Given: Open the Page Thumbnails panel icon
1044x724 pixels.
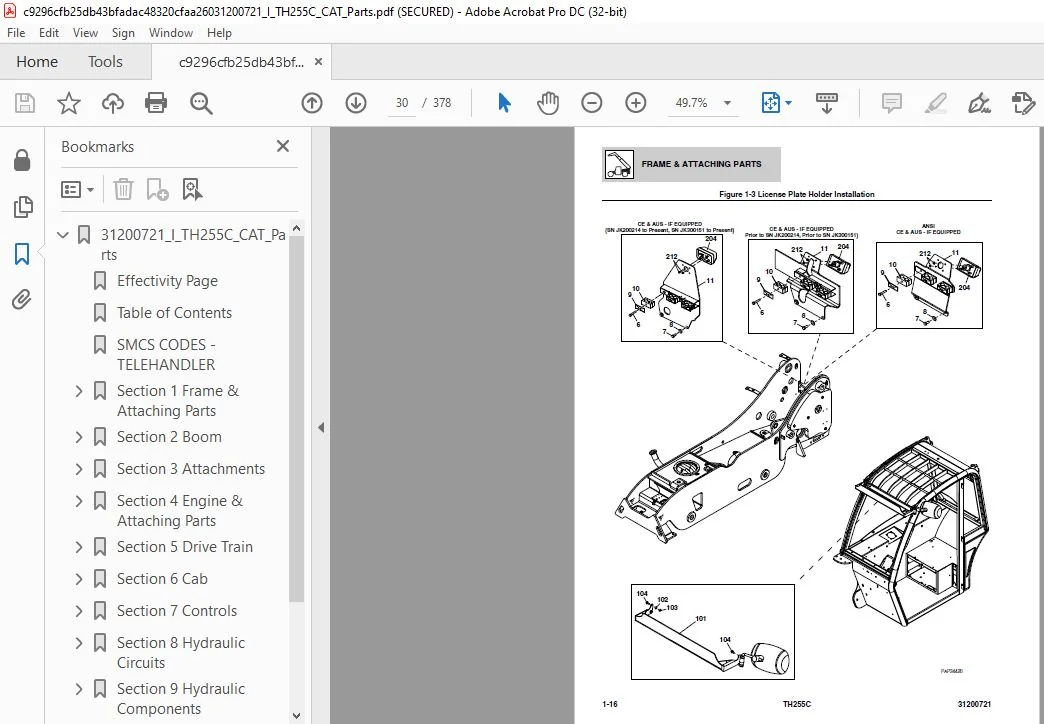Looking at the screenshot, I should coord(22,207).
